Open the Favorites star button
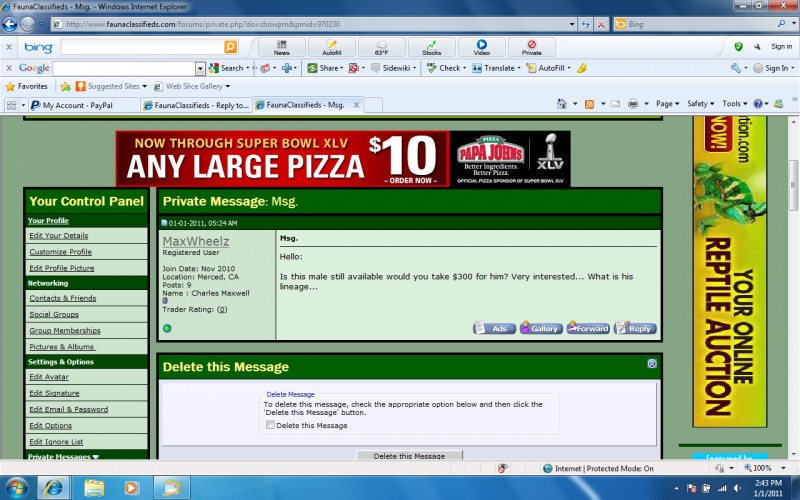The image size is (800, 500). point(27,86)
